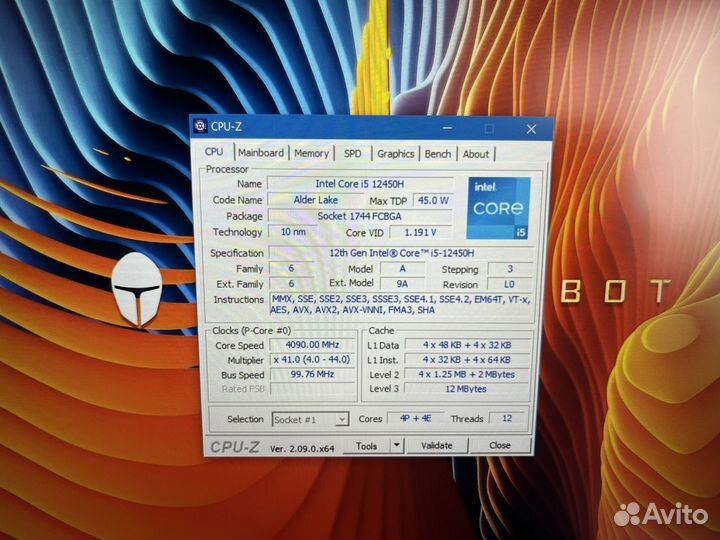Open the Bench tab
This screenshot has height=540, width=720.
(438, 154)
